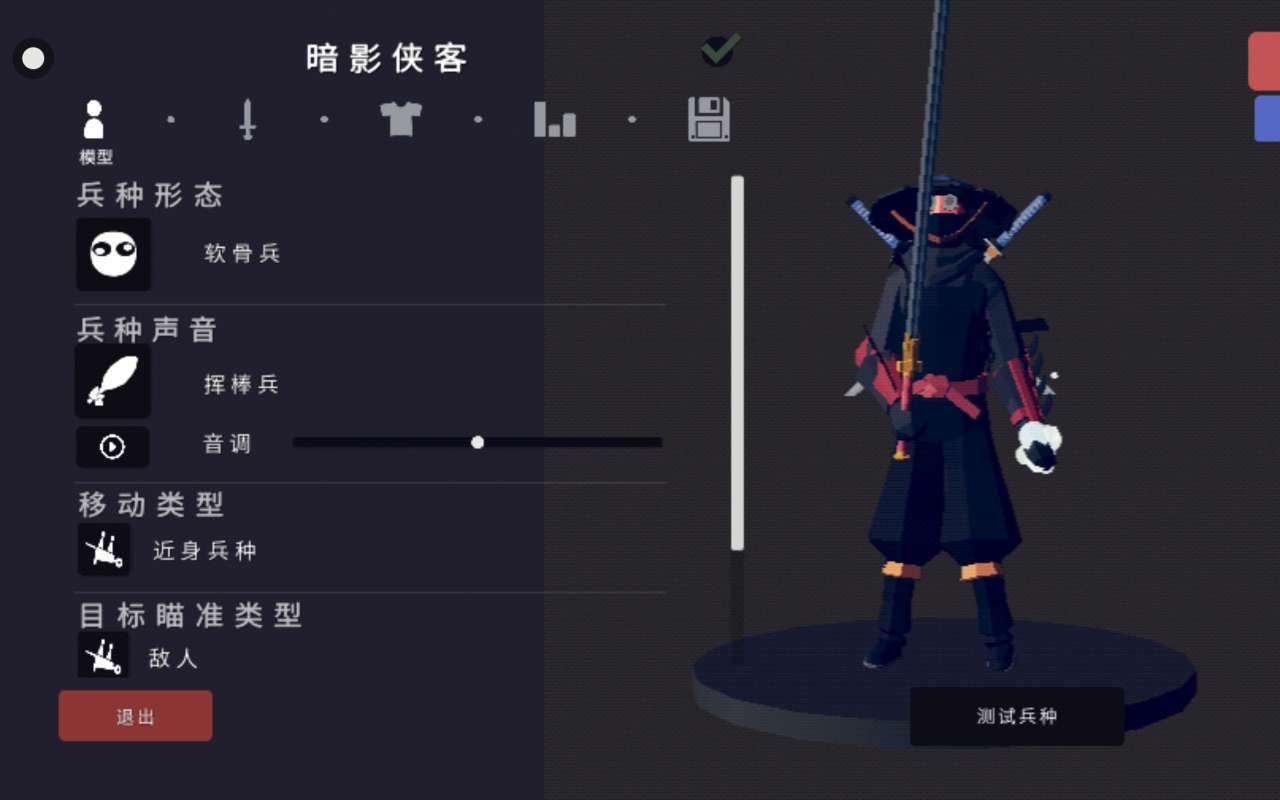
Task: Click the green checkmark confirm icon
Action: click(720, 49)
